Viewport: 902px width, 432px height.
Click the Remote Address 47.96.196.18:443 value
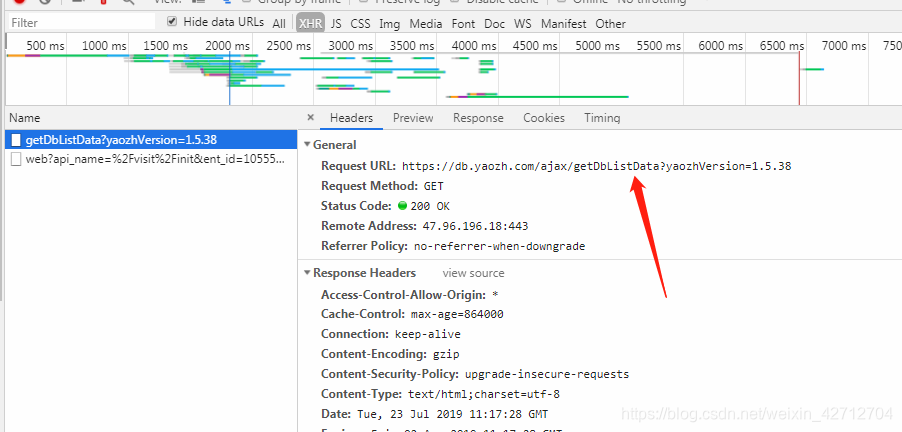475,226
